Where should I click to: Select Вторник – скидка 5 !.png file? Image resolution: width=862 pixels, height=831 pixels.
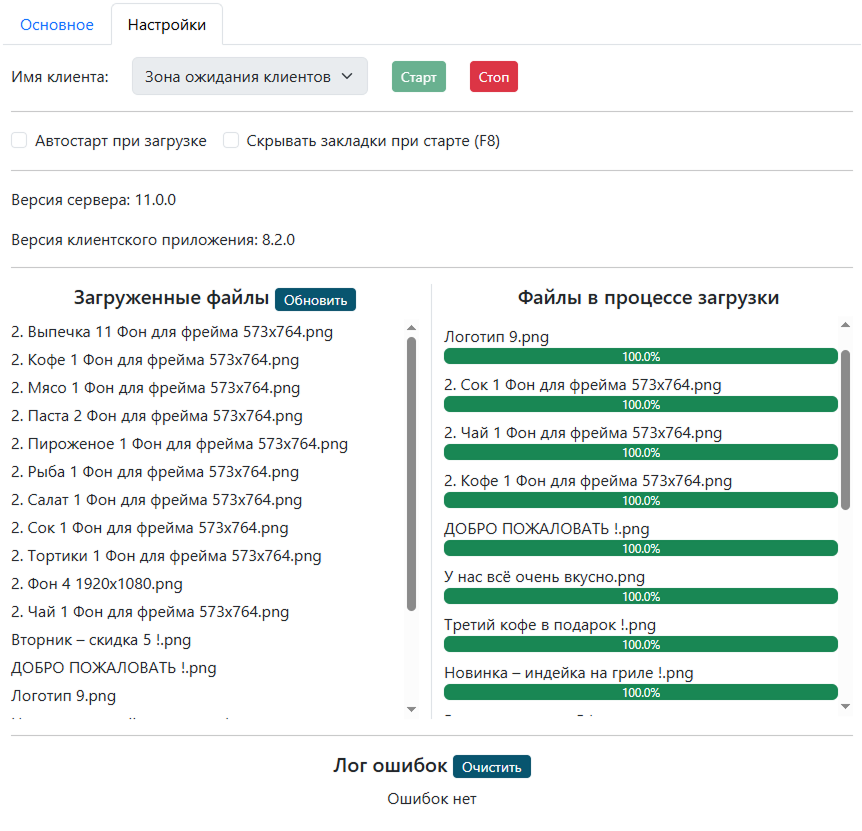click(x=101, y=640)
